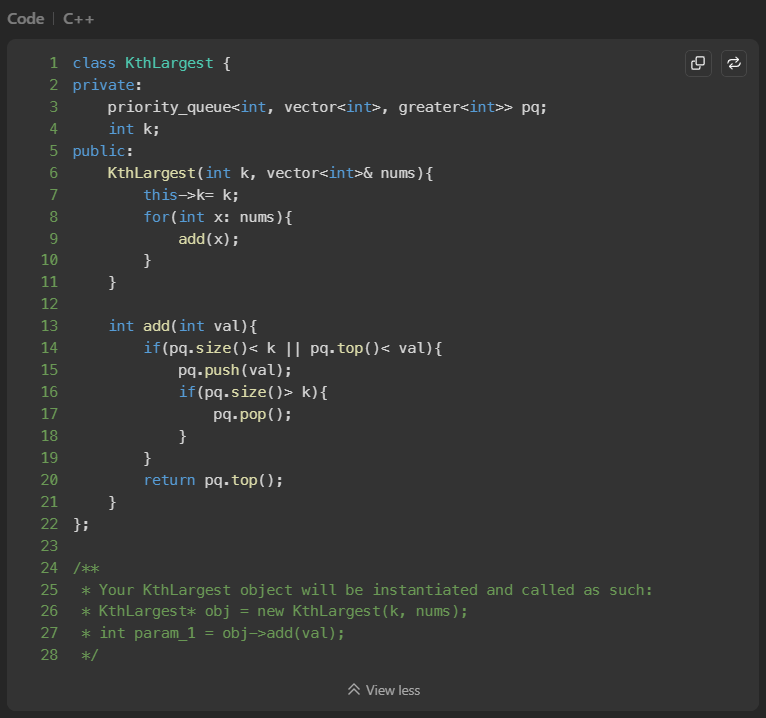Click 'pq.push(val);' statement
This screenshot has height=718, width=766.
coord(234,370)
